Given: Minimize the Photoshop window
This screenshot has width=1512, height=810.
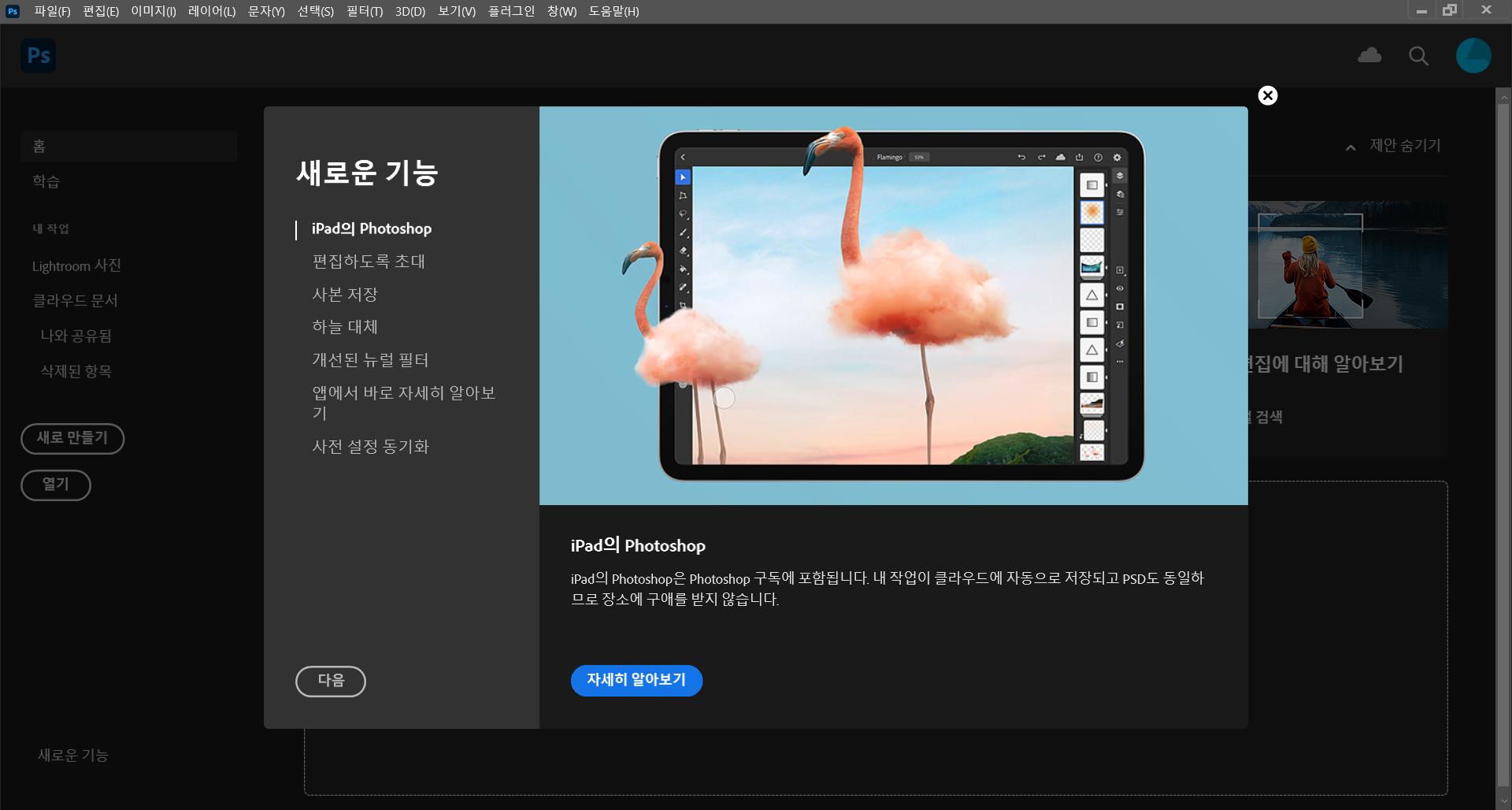Looking at the screenshot, I should click(x=1421, y=11).
